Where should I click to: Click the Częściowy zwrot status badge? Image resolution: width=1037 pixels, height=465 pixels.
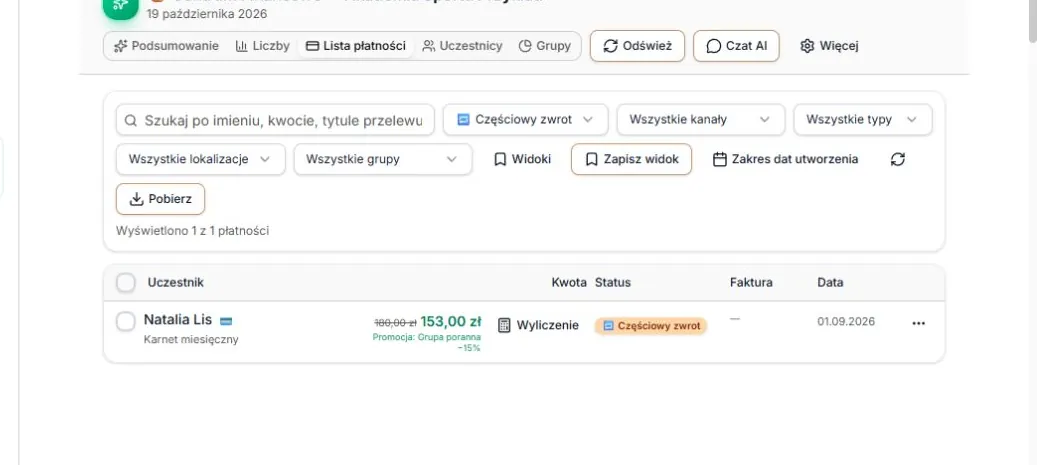[651, 325]
